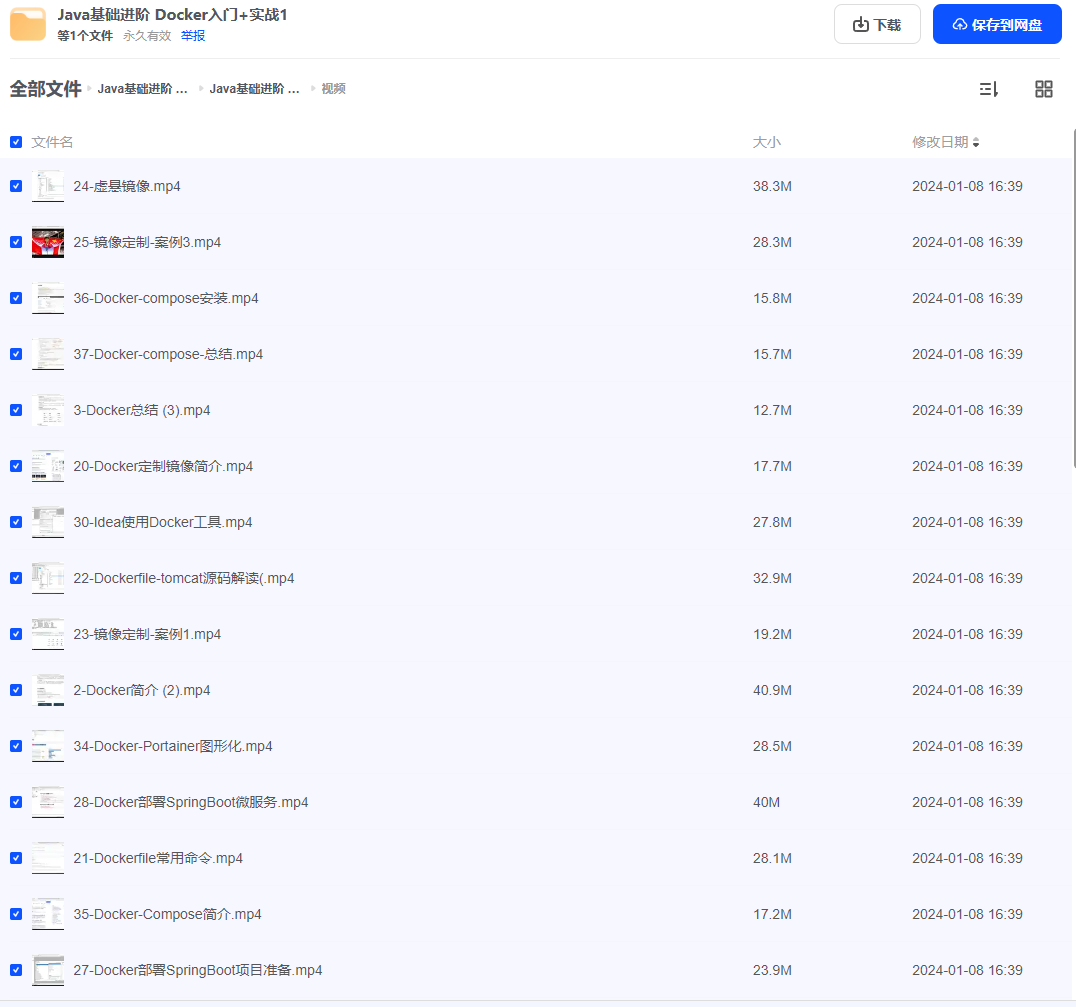Image resolution: width=1076 pixels, height=1007 pixels.
Task: Uncheck 23-镜像定制-案例1.mp4 checkbox
Action: tap(16, 634)
